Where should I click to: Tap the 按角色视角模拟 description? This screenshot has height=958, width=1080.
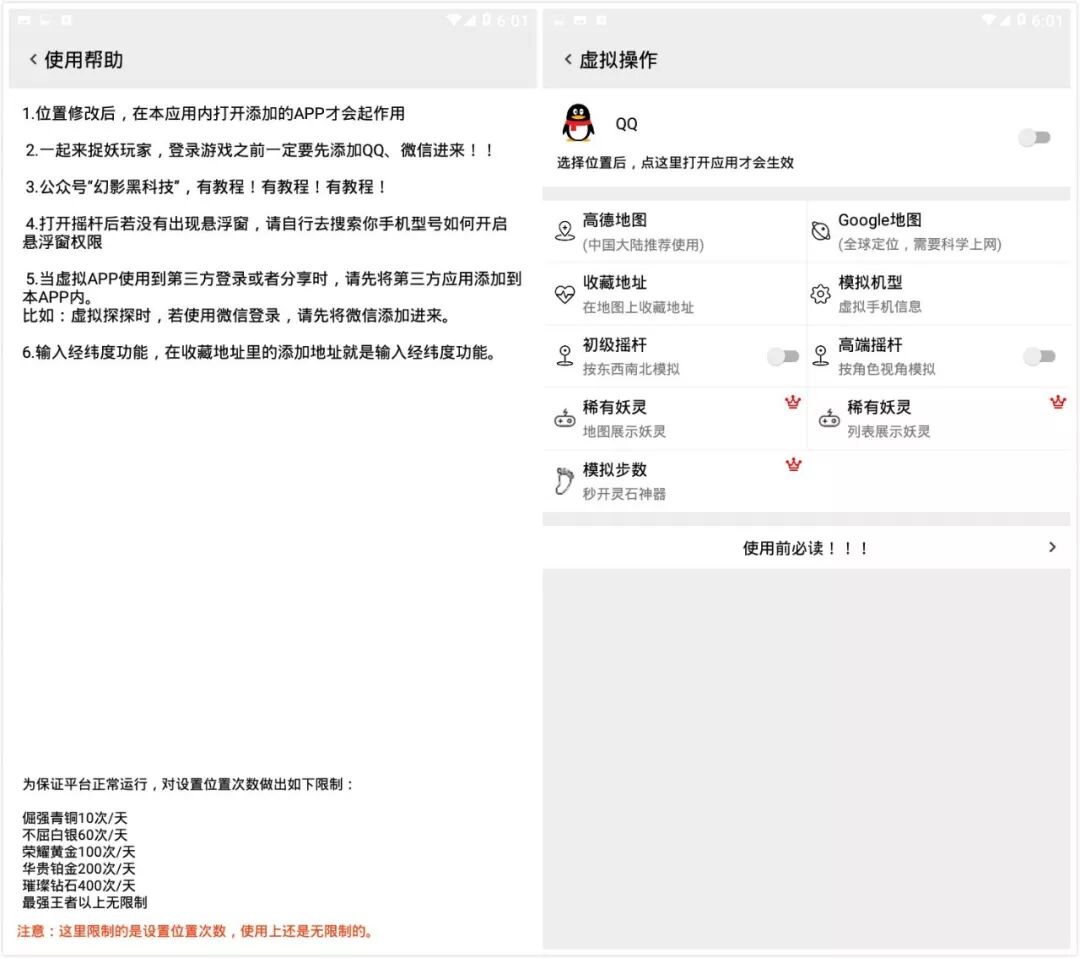pos(886,369)
